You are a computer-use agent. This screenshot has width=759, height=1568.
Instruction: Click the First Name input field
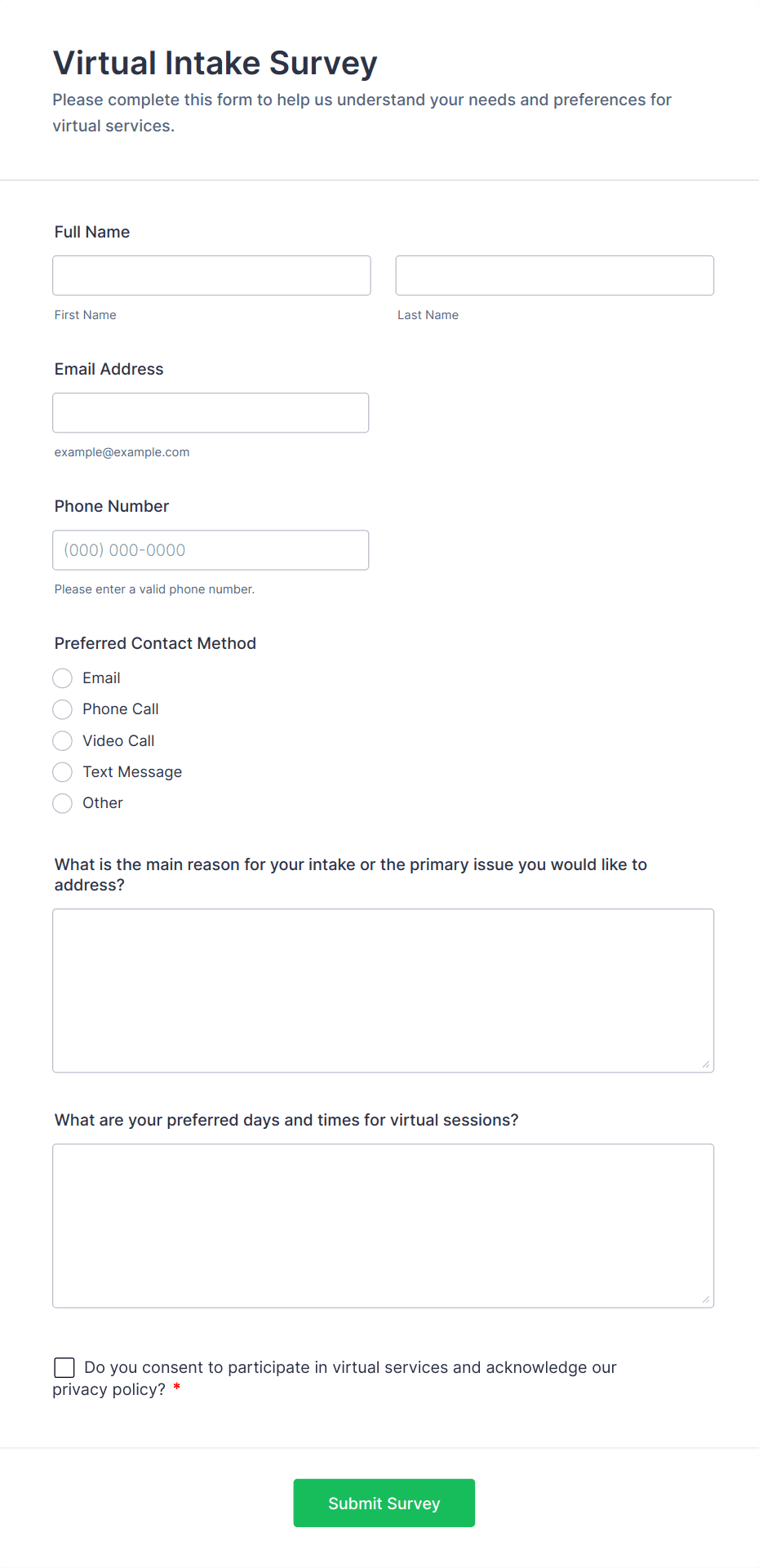point(211,276)
